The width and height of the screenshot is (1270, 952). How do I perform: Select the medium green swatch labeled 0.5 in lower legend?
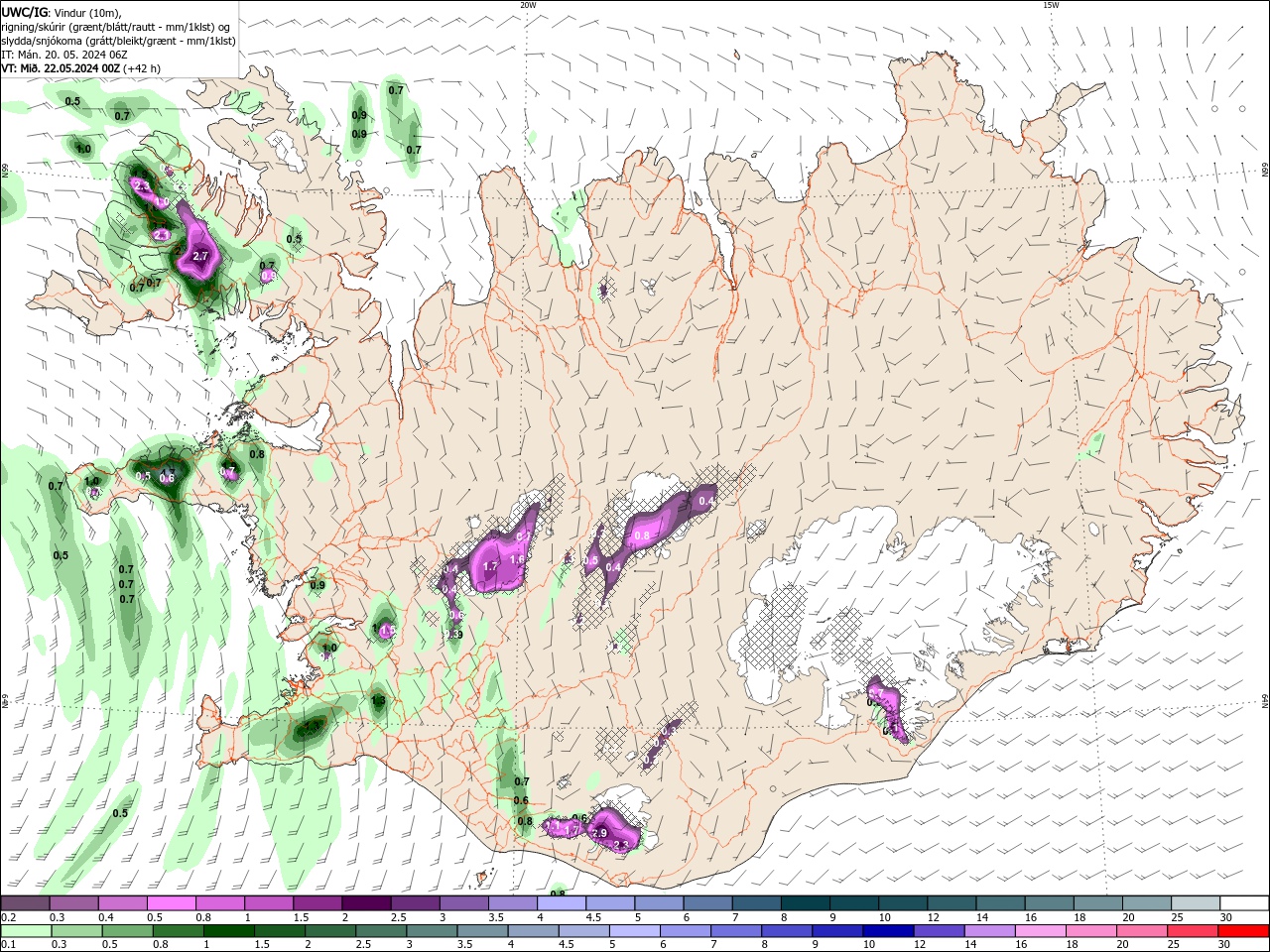coord(127,931)
